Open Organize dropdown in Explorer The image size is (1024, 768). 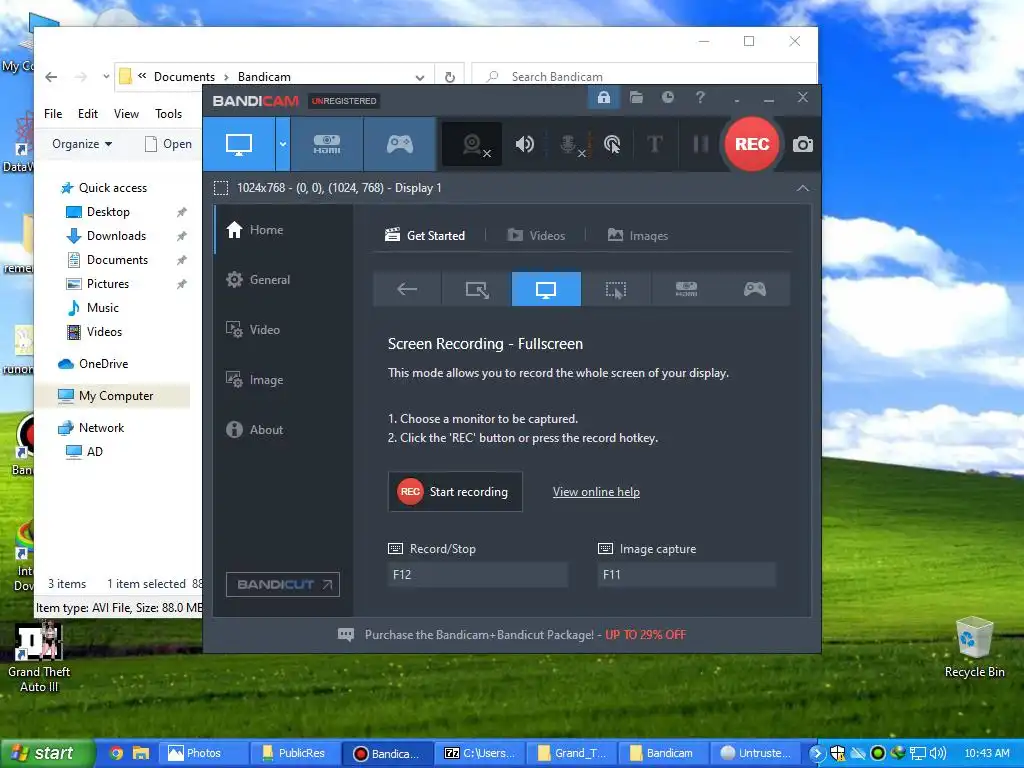tap(82, 144)
